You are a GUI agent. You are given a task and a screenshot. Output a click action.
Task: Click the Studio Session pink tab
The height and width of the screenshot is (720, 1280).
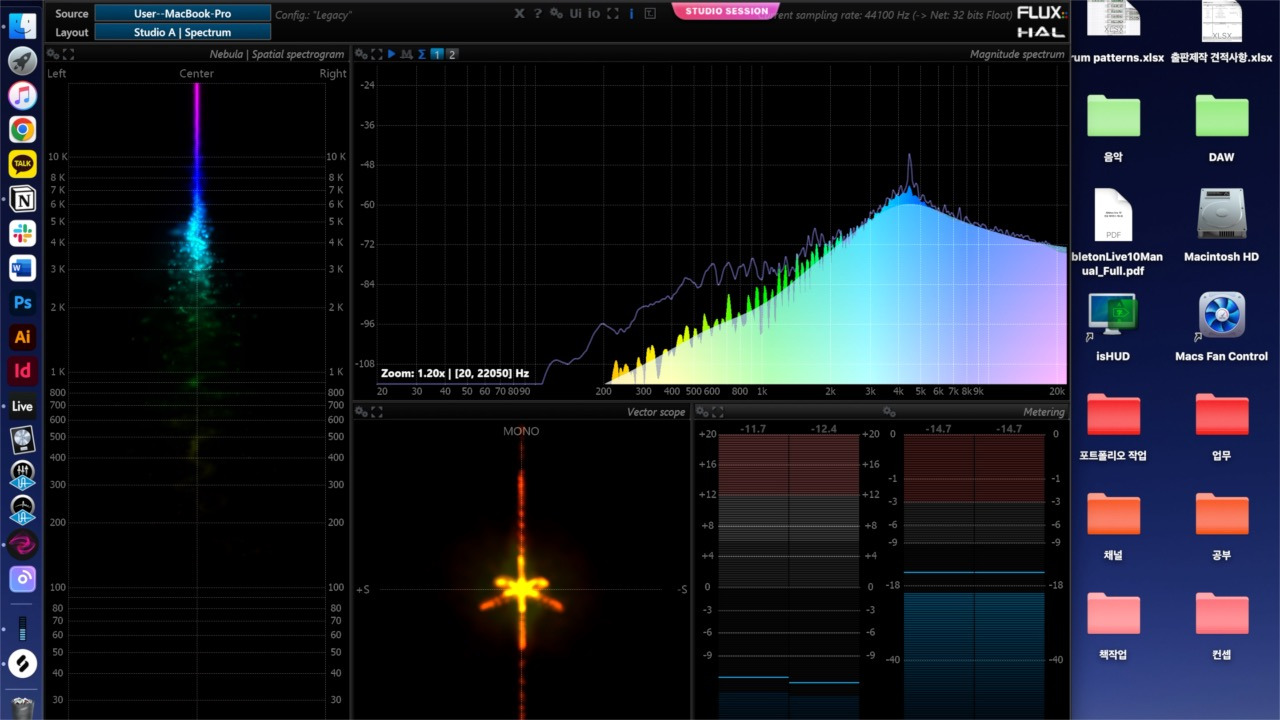727,11
